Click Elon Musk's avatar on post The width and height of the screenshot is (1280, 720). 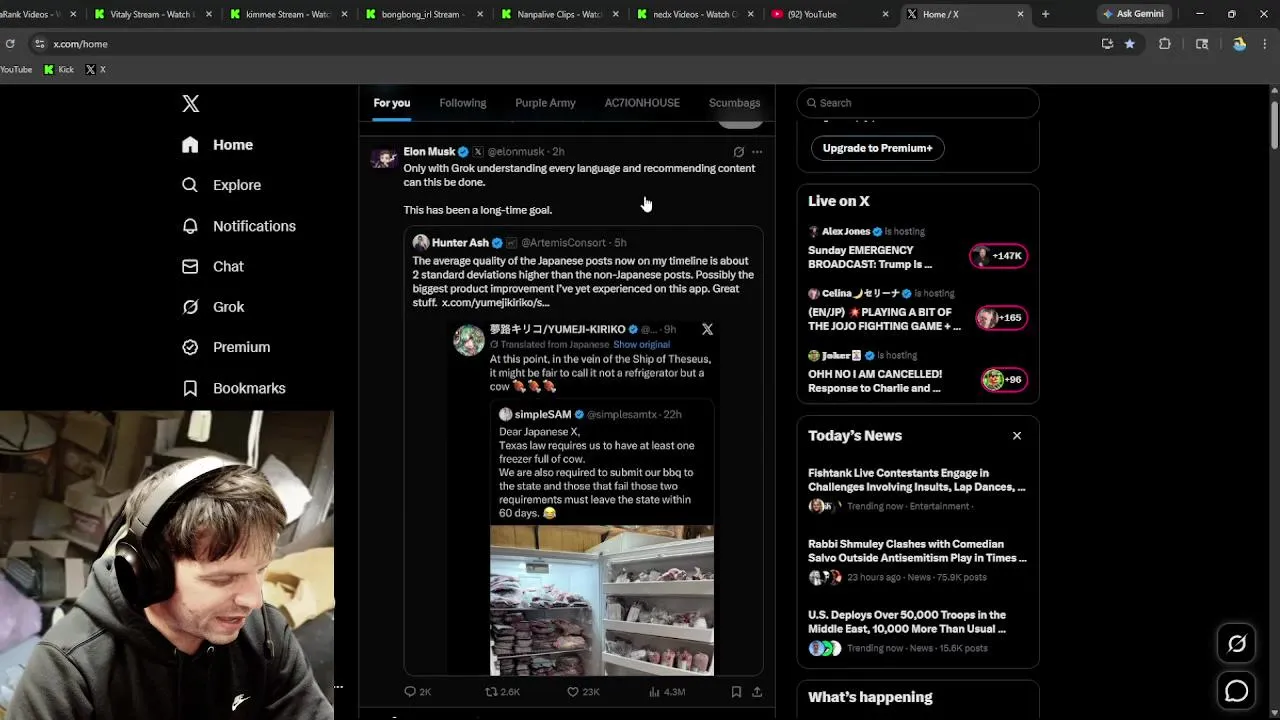(x=384, y=159)
